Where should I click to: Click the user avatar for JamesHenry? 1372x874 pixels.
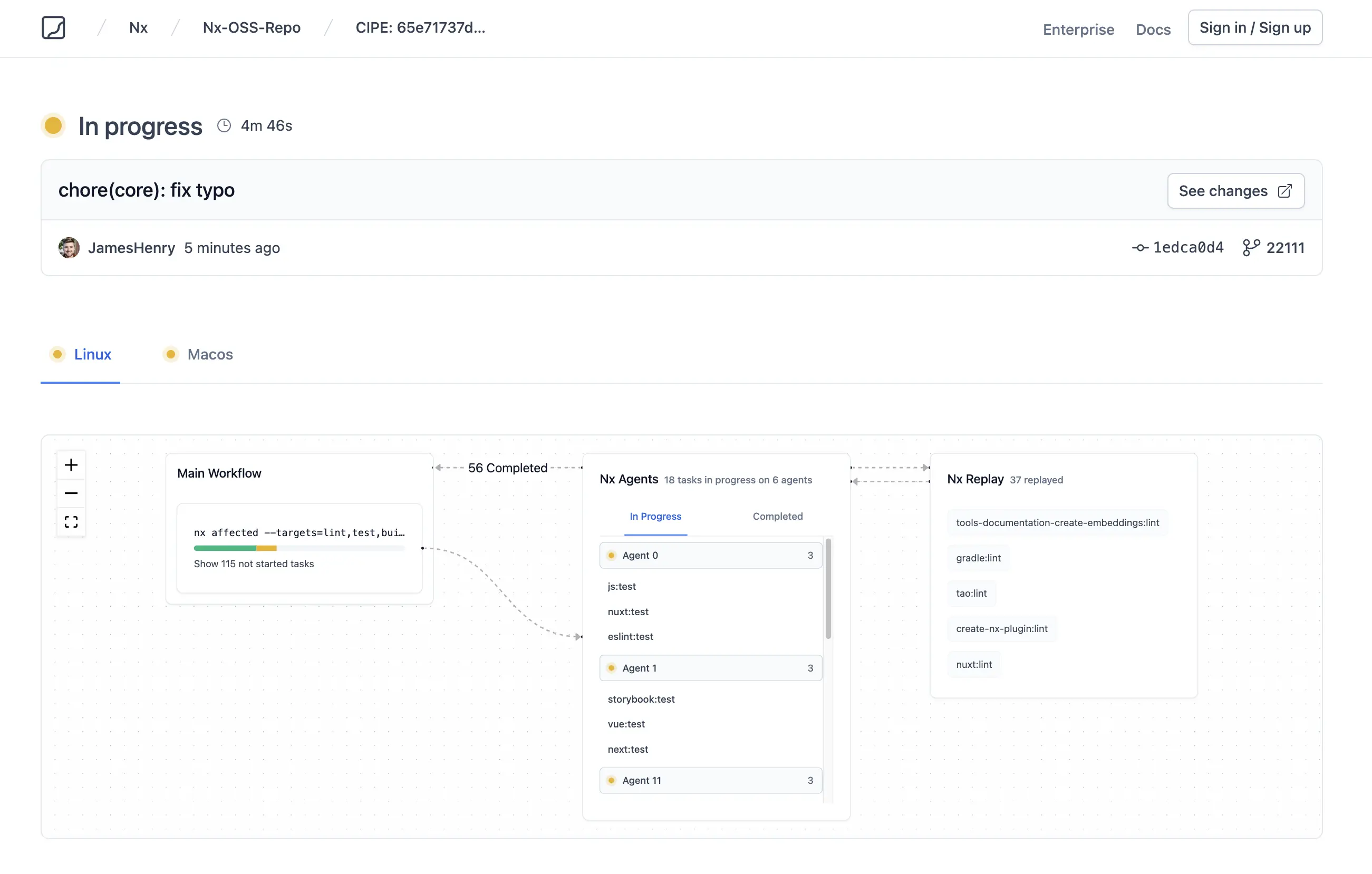point(68,247)
